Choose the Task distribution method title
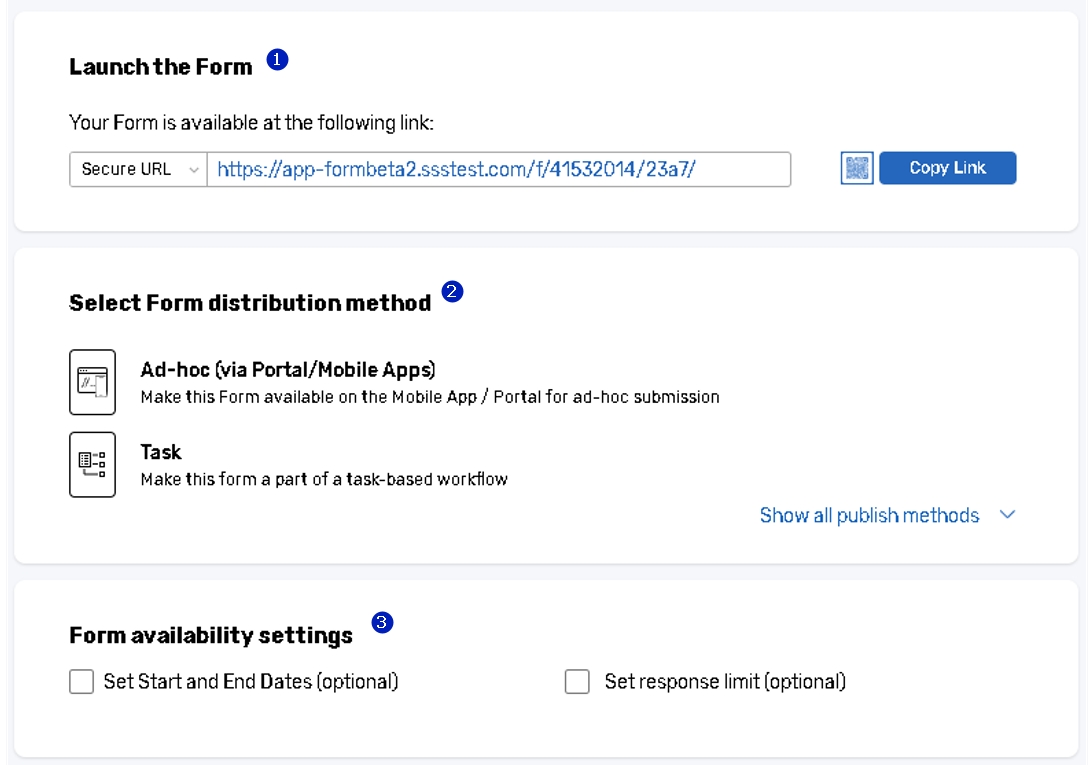 coord(161,452)
